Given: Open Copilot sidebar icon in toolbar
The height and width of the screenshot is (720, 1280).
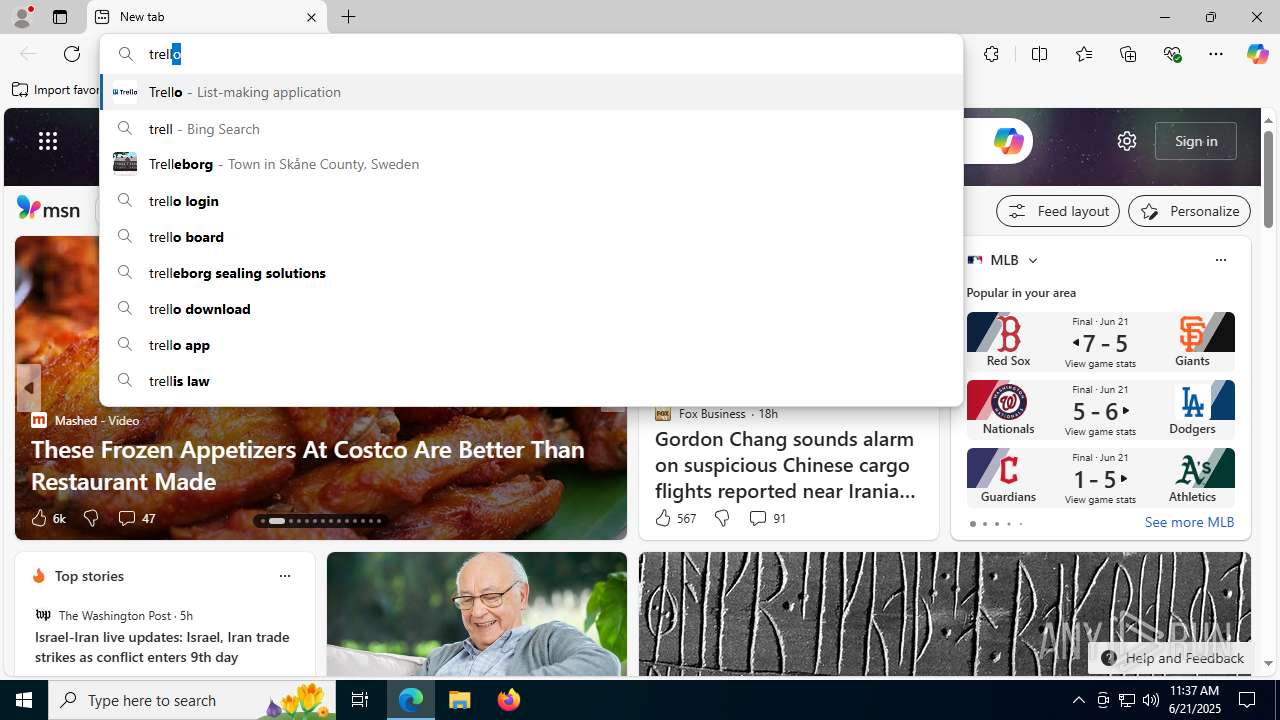Looking at the screenshot, I should (x=1257, y=54).
